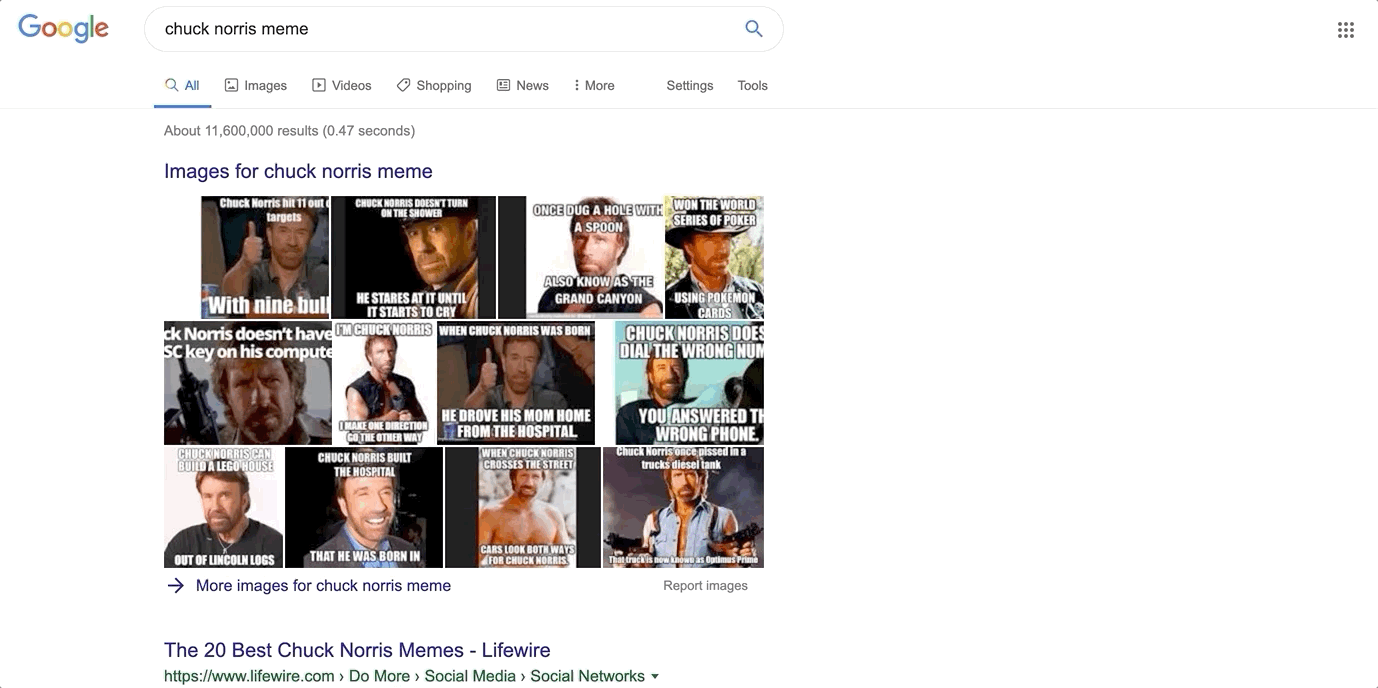Open the Images for chuck norris meme heading
The width and height of the screenshot is (1378, 688).
[298, 171]
